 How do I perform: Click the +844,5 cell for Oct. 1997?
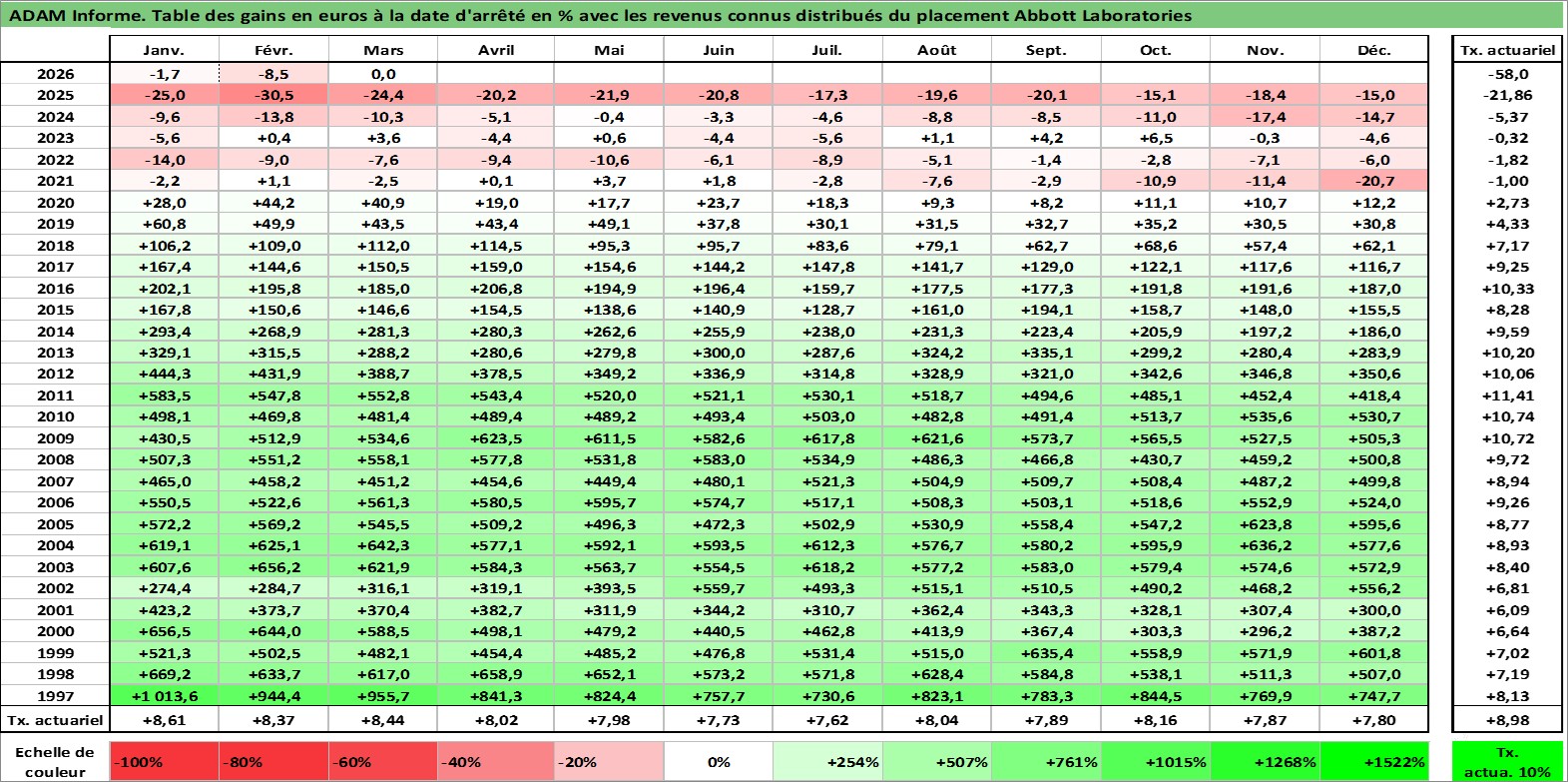coord(1156,696)
